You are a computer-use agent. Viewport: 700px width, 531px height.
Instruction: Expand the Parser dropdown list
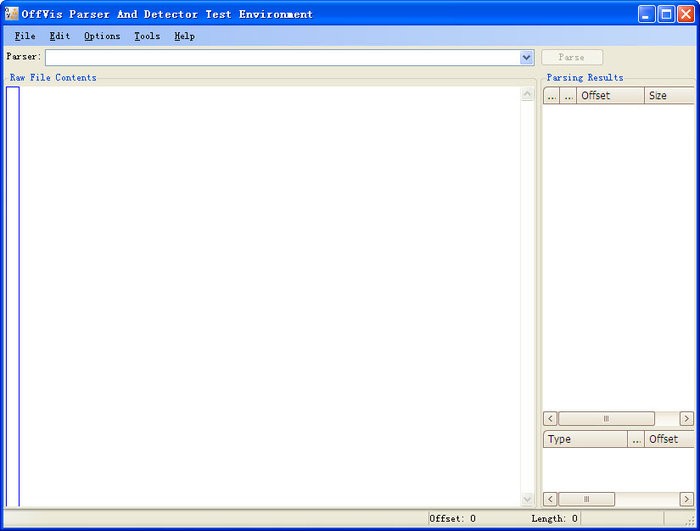pyautogui.click(x=527, y=57)
